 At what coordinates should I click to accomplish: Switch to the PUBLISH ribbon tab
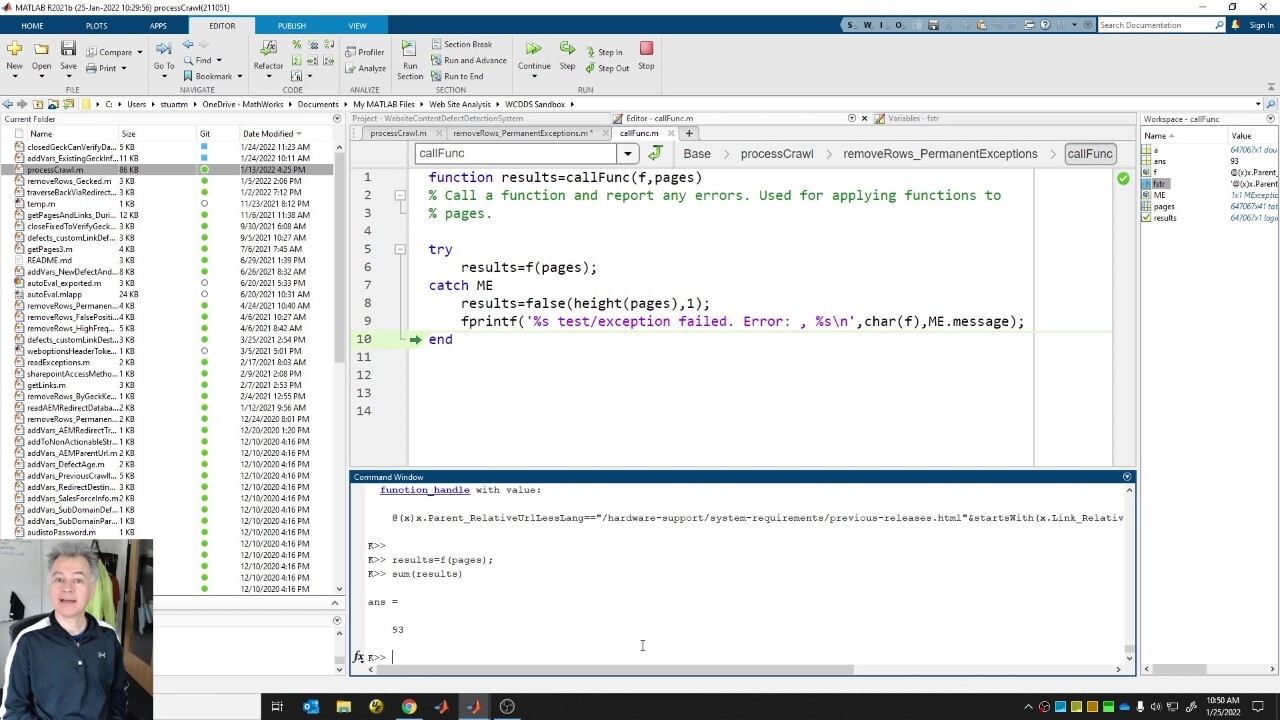[292, 26]
